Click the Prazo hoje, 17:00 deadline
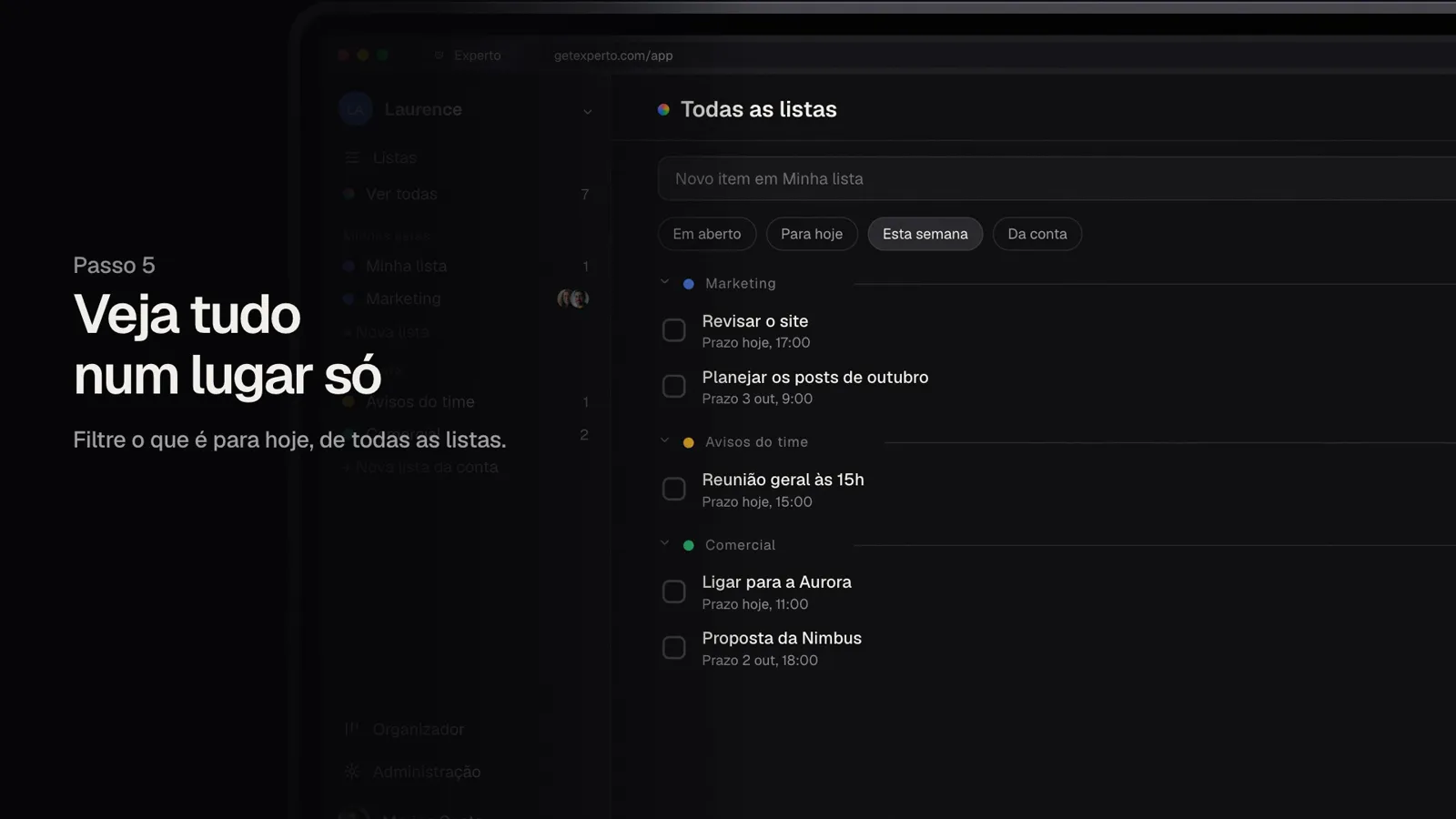The image size is (1456, 819). (755, 343)
